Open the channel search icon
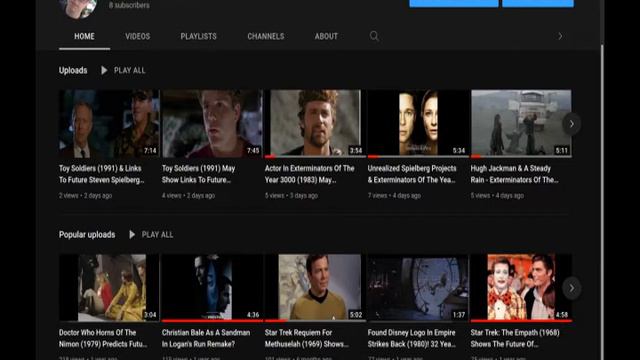The image size is (640, 360). (x=374, y=36)
